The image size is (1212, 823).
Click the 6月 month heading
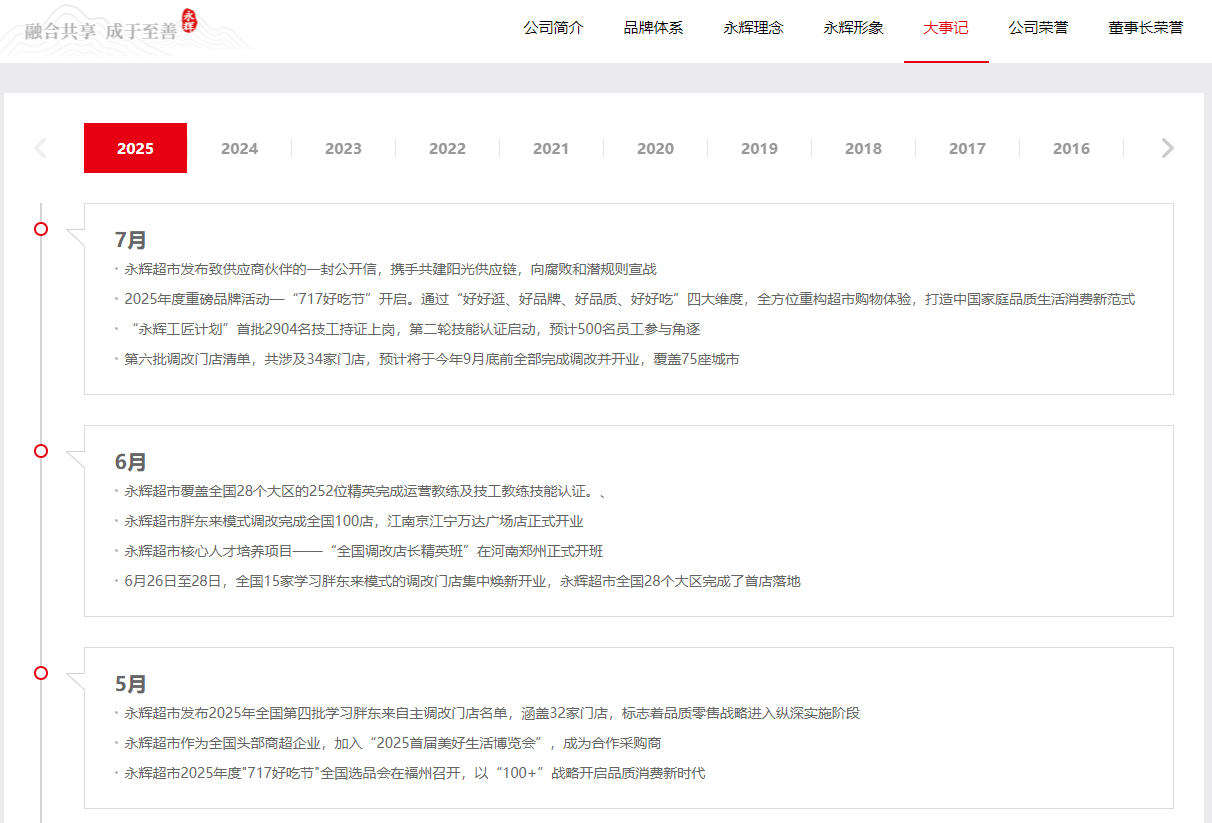coord(131,462)
